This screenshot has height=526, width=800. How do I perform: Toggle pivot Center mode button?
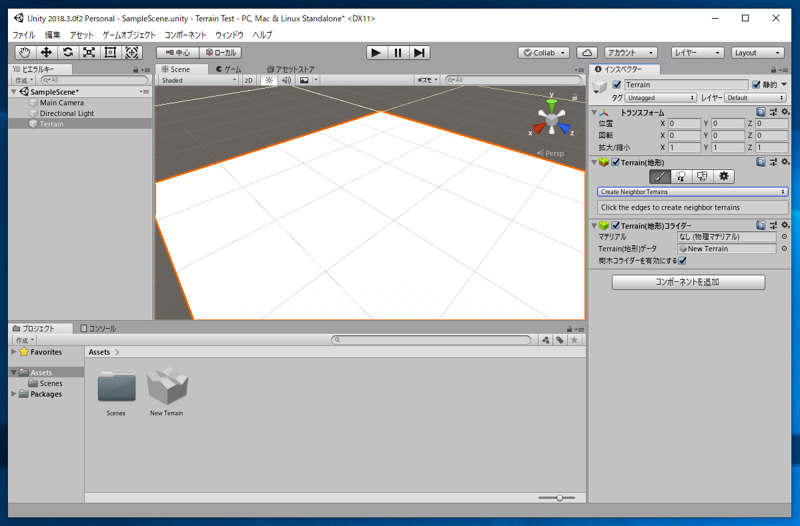178,53
